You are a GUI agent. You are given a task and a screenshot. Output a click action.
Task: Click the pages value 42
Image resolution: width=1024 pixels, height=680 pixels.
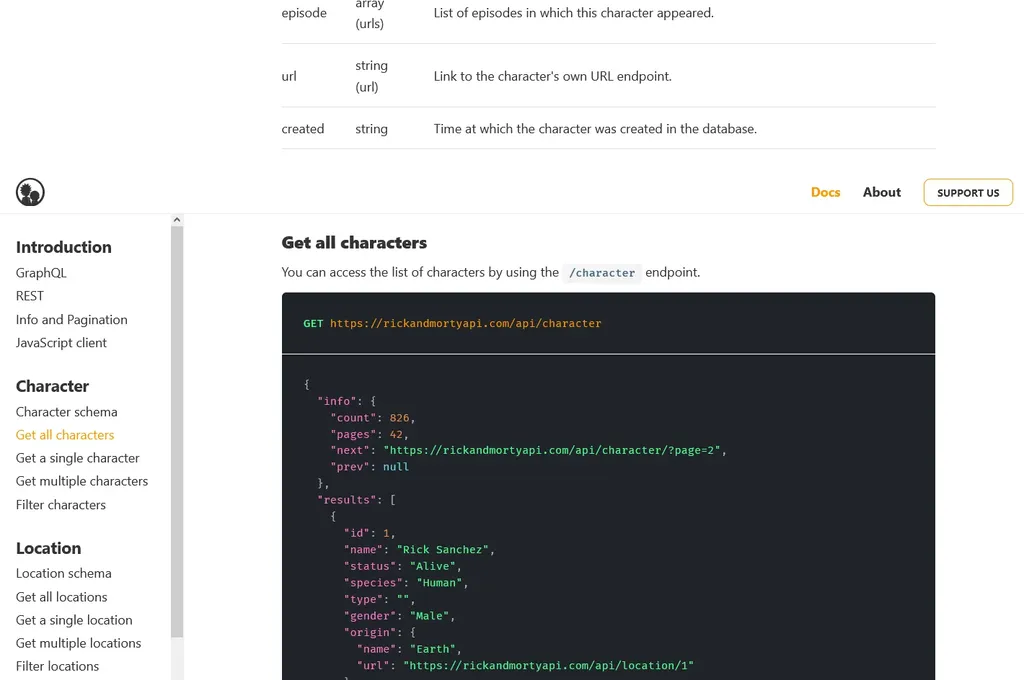396,434
